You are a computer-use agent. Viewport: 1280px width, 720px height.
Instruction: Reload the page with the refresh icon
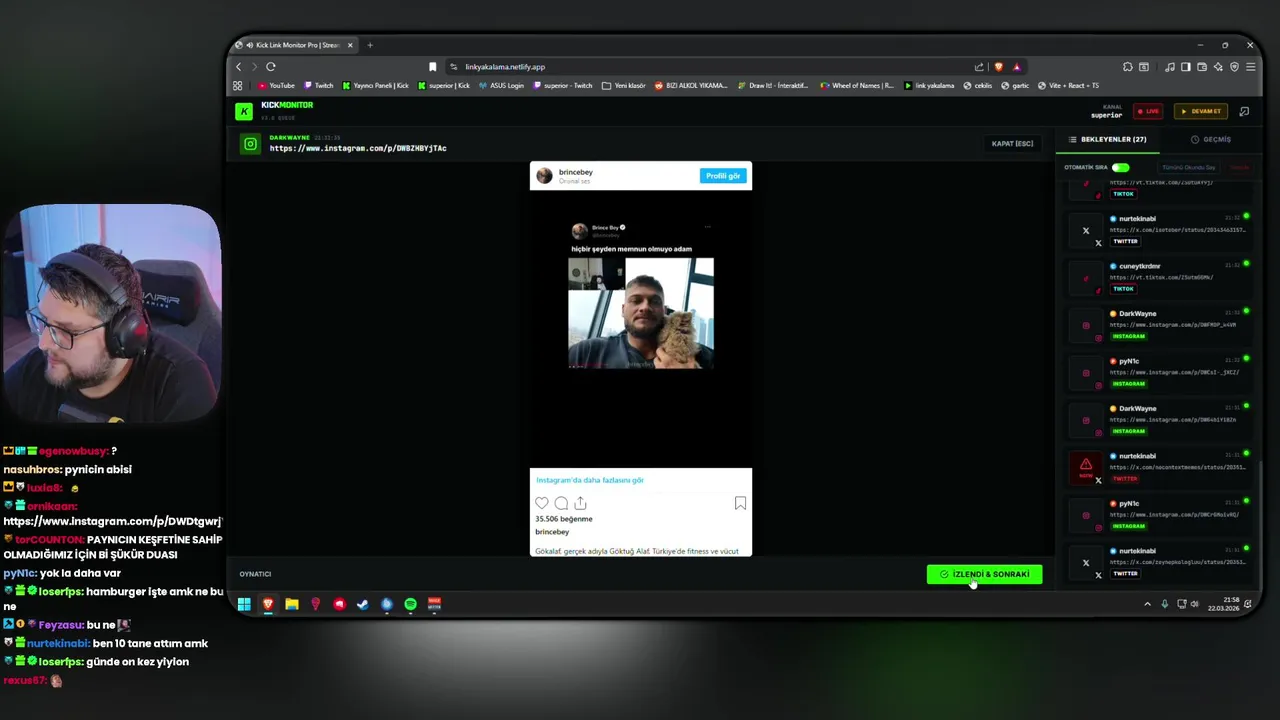[x=270, y=67]
